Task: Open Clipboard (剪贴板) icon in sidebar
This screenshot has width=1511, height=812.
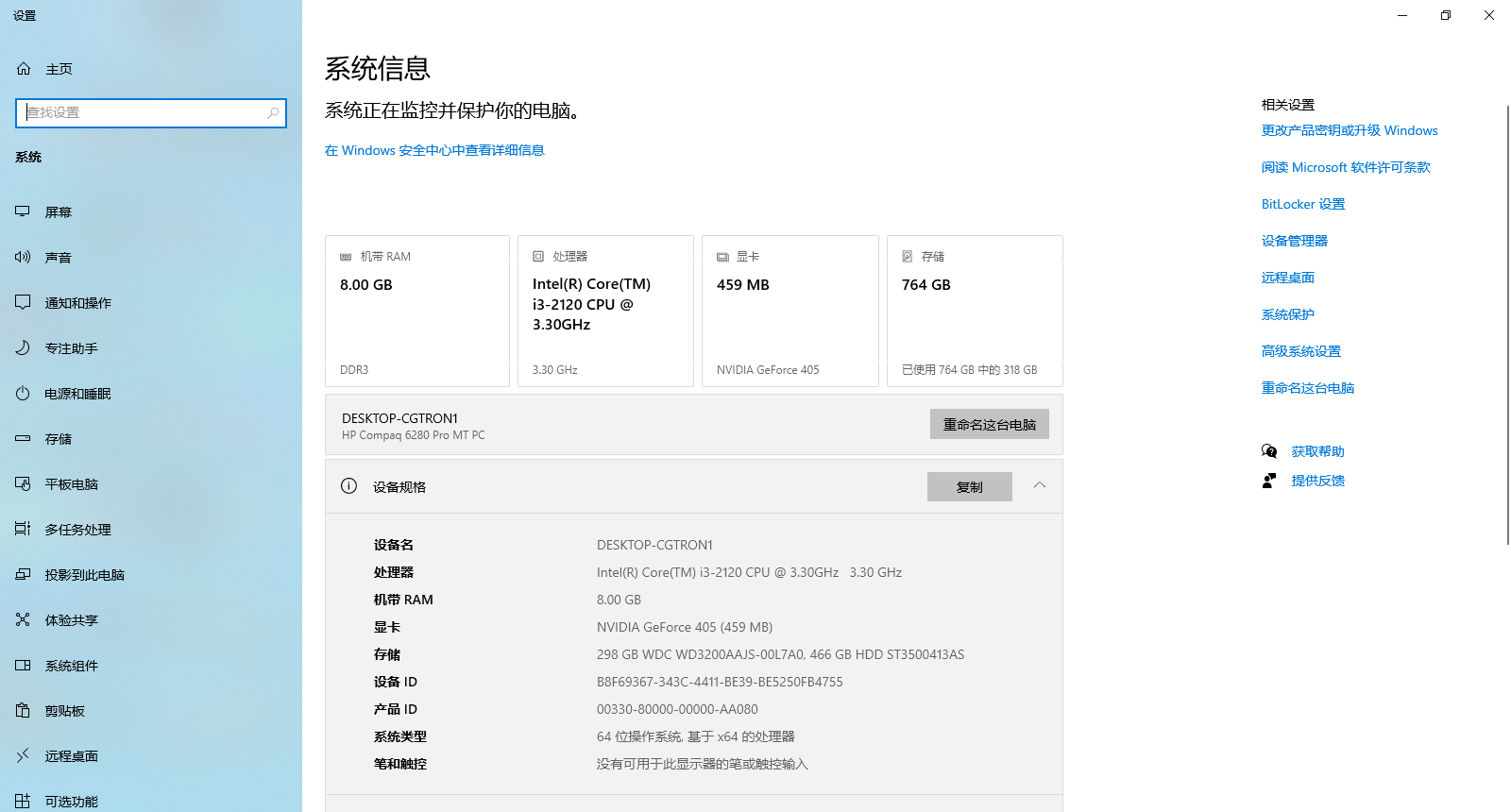Action: tap(23, 711)
